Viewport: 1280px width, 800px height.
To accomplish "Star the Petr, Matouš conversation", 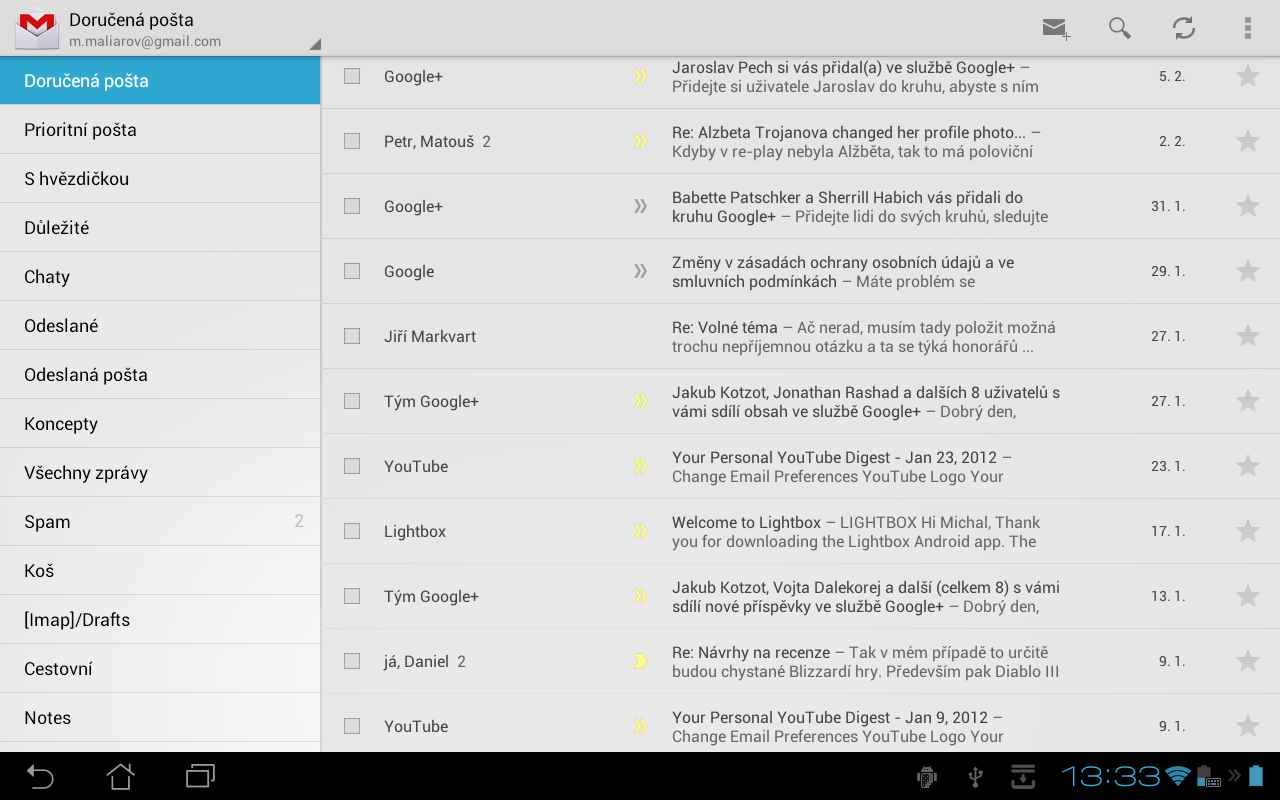I will pyautogui.click(x=1247, y=141).
